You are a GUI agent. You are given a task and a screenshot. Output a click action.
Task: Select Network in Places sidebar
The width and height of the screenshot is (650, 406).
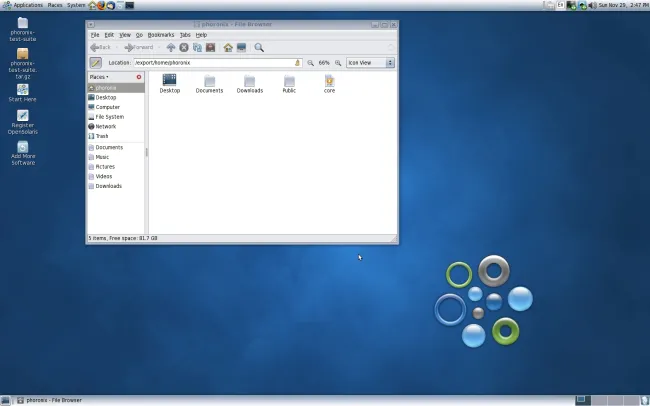click(116, 126)
